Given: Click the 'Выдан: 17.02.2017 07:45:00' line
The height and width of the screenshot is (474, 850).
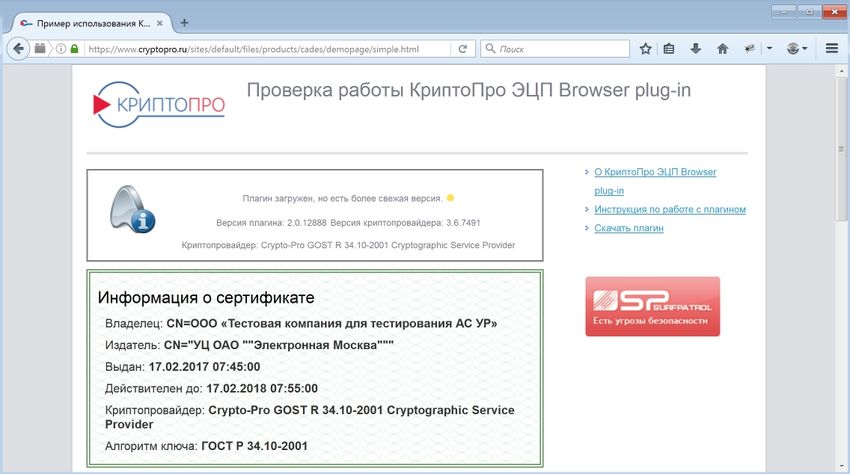Looking at the screenshot, I should tap(182, 367).
